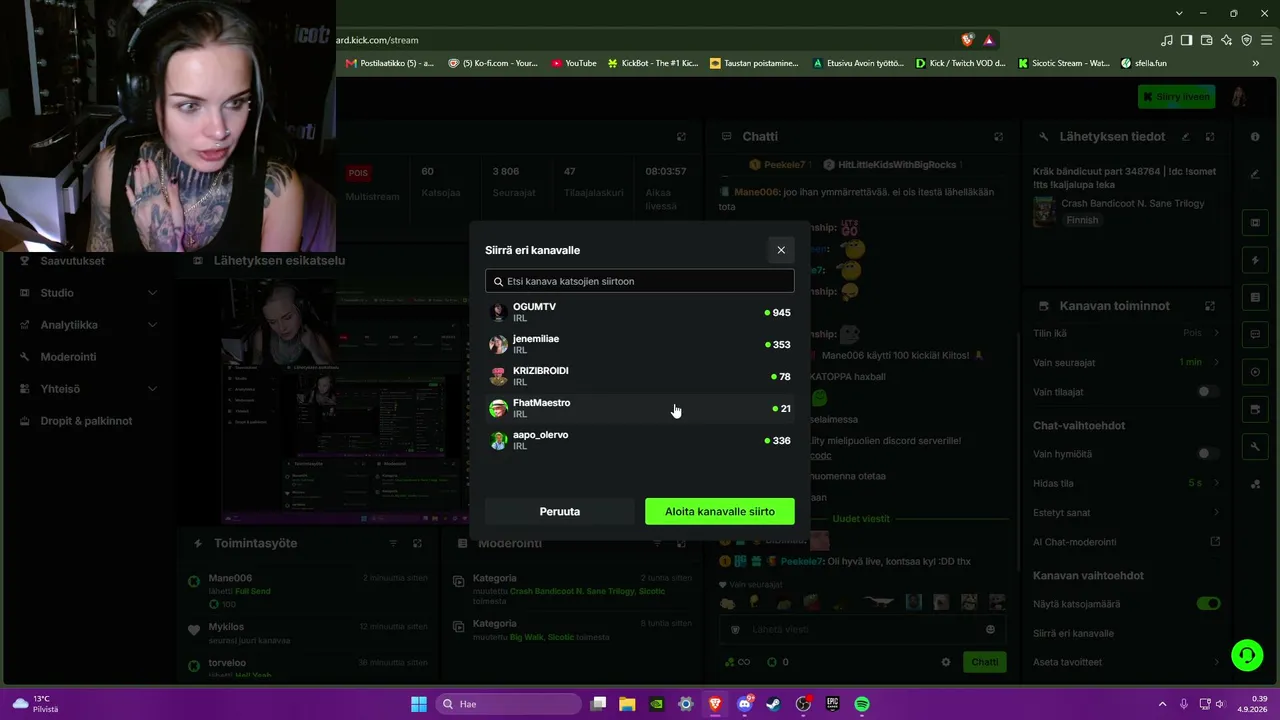Open the Postilaatikko Gmail bookmark
Screen dimensions: 1280x720
[390, 63]
